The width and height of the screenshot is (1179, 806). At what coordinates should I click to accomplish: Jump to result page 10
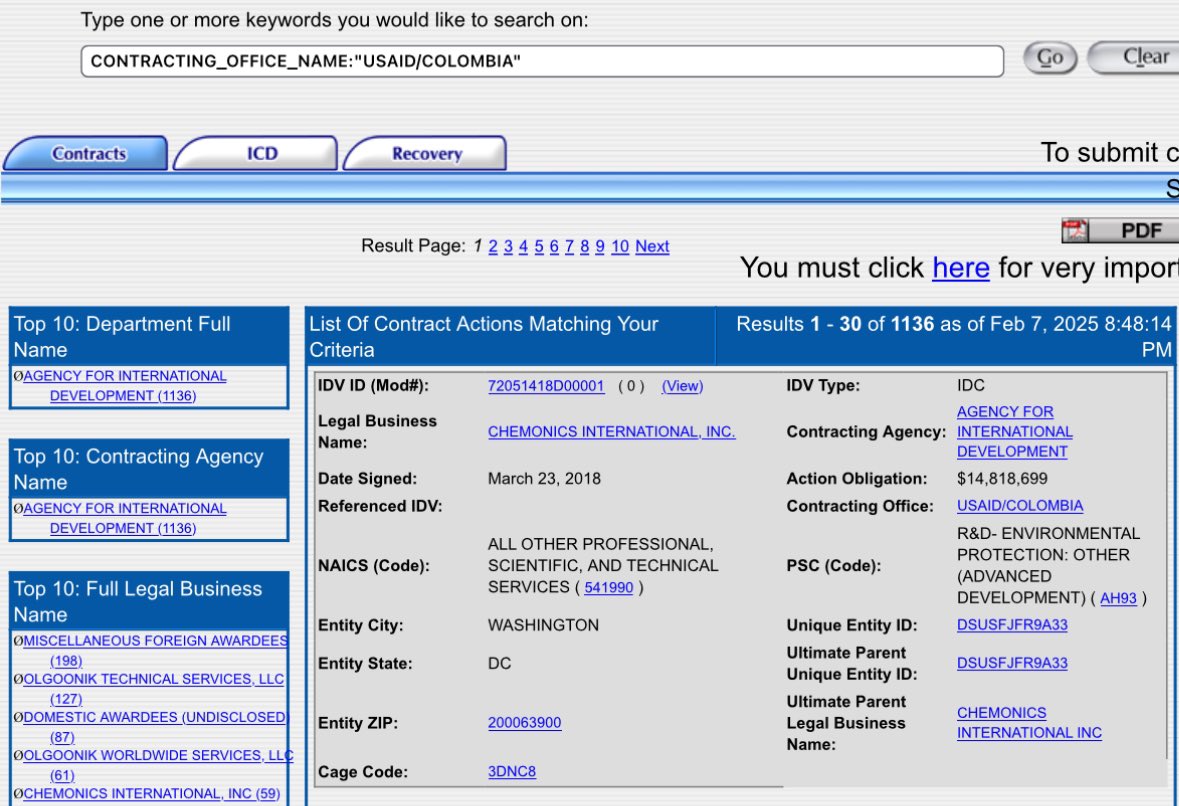(x=620, y=246)
